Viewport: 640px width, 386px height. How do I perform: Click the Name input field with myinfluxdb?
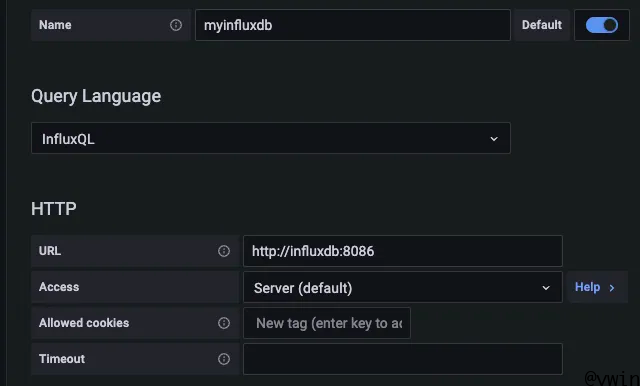tap(353, 25)
